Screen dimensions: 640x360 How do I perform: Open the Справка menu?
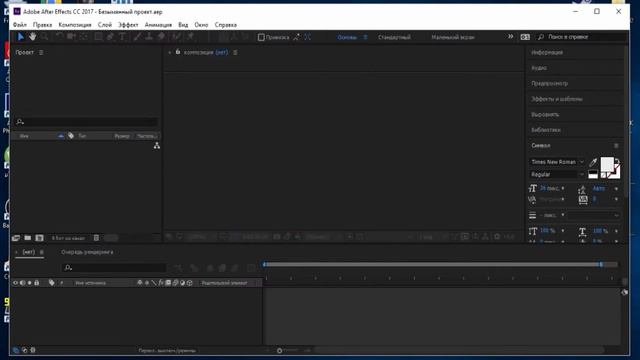point(226,25)
